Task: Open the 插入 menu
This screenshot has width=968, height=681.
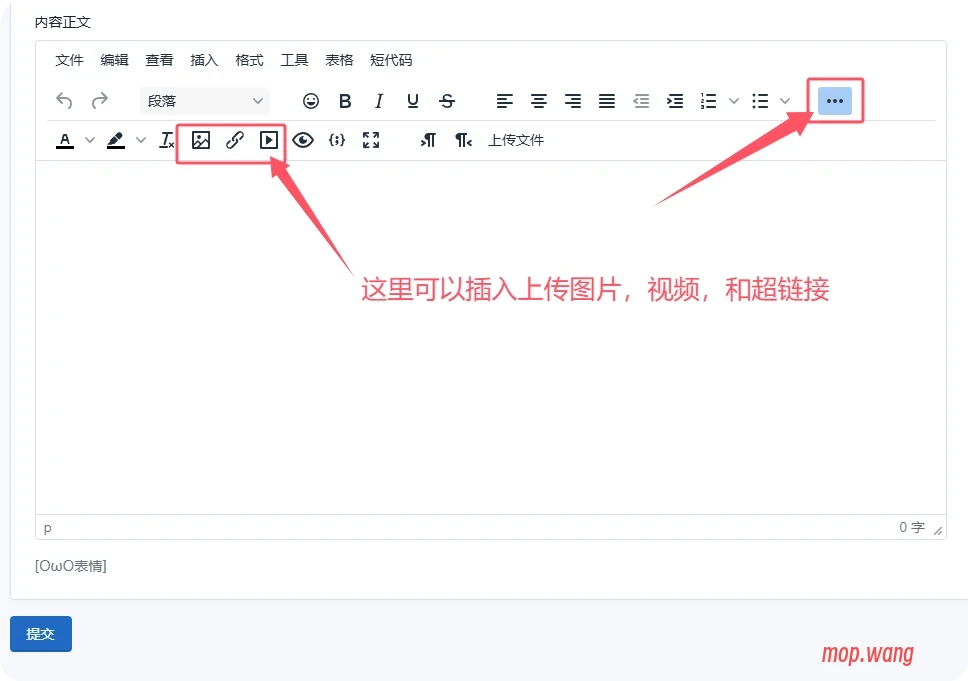Action: (204, 60)
